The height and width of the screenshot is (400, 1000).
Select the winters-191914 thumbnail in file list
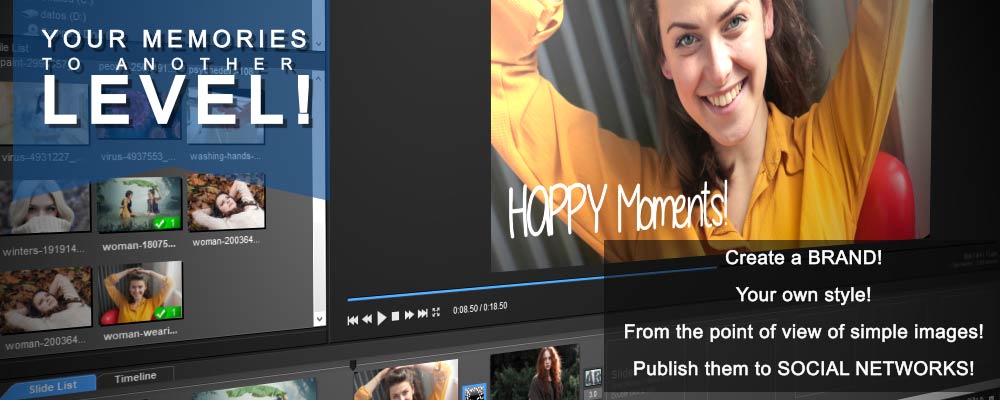[45, 207]
